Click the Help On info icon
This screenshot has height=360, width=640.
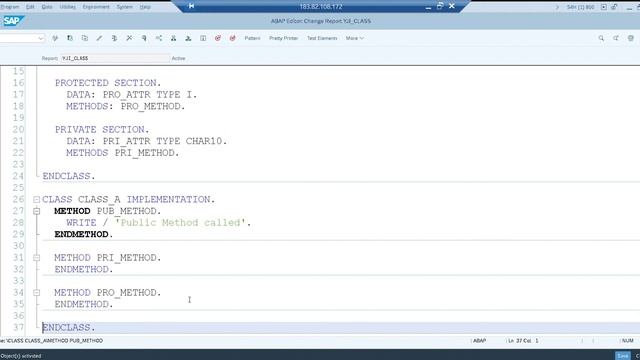click(x=203, y=38)
